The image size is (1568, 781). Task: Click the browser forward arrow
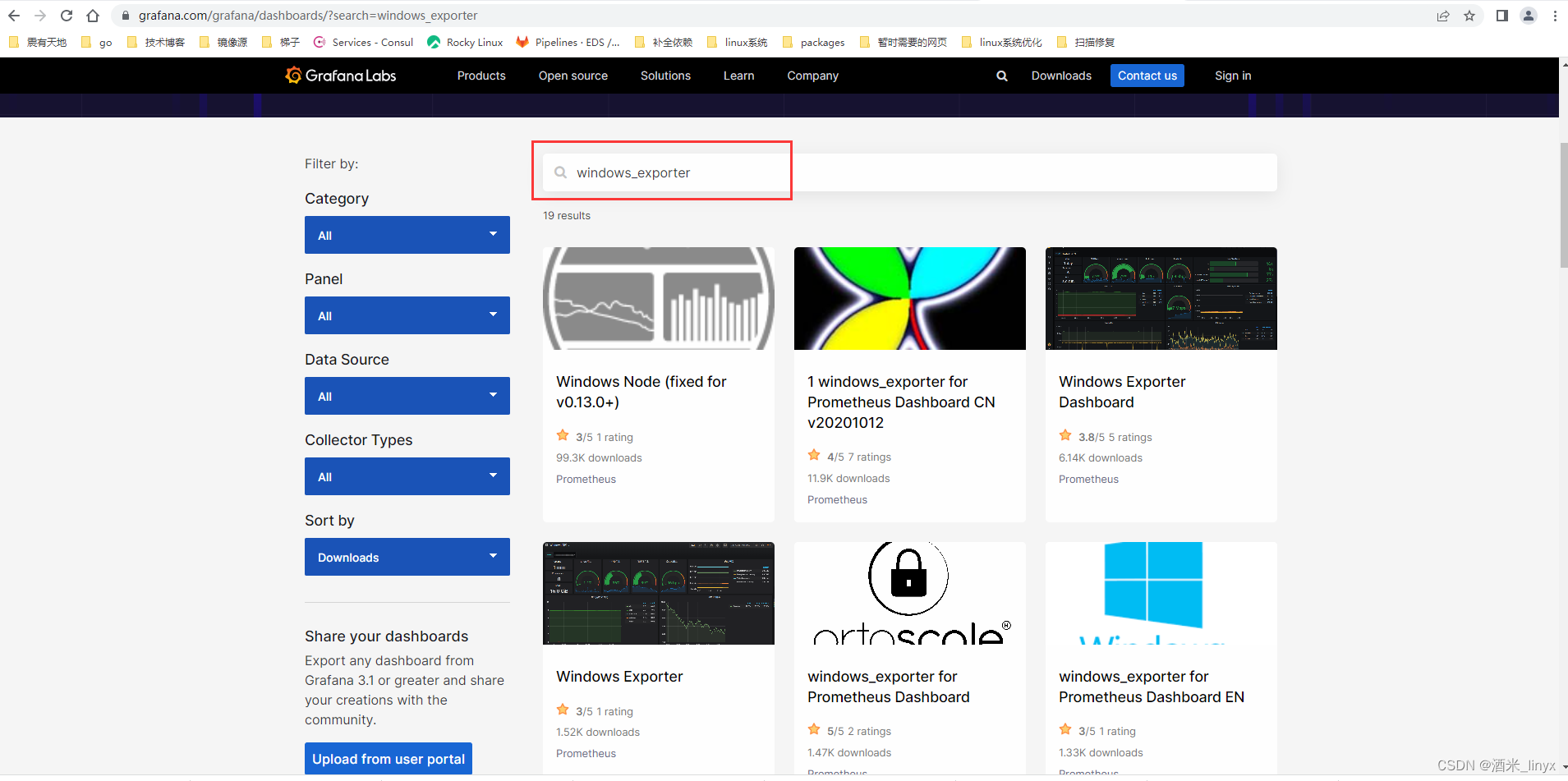click(x=40, y=16)
